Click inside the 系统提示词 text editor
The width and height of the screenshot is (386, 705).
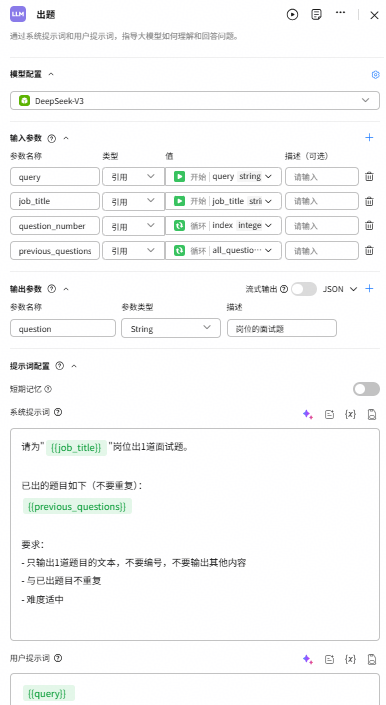click(x=195, y=534)
